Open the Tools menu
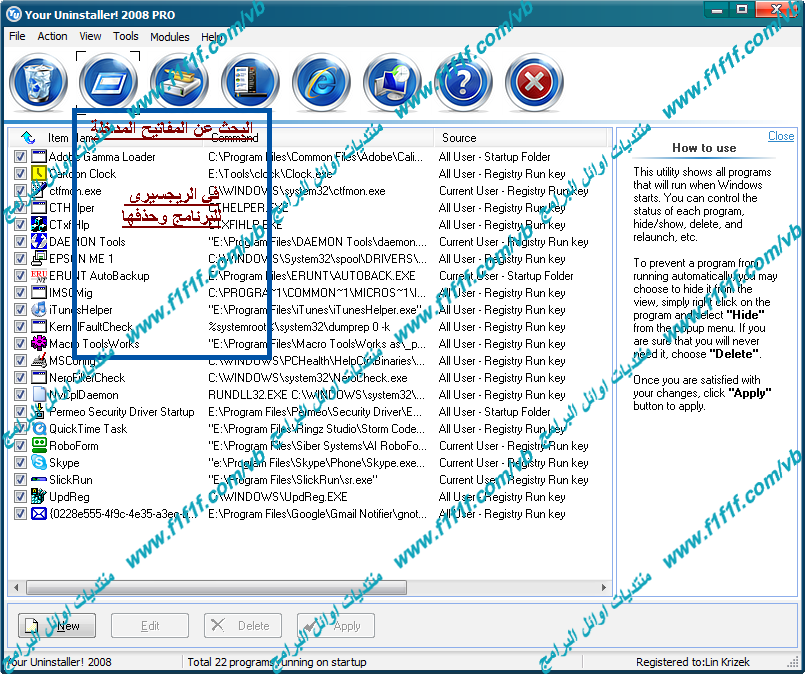 [x=126, y=36]
